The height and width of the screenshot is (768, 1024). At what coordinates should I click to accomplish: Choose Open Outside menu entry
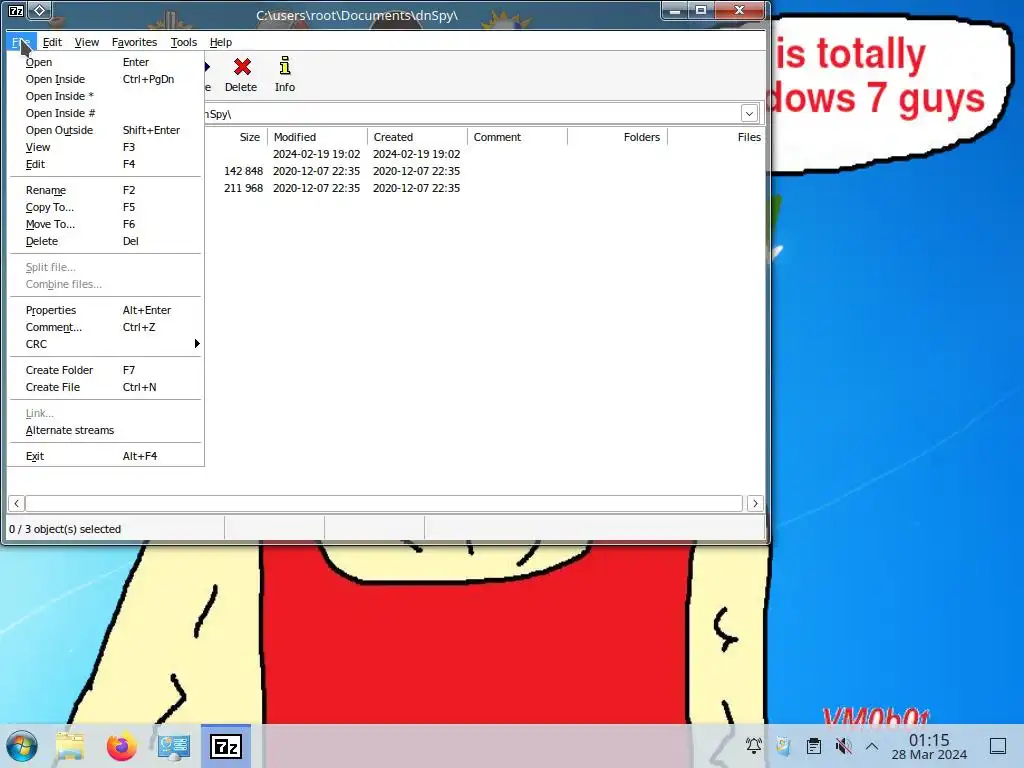pos(106,130)
